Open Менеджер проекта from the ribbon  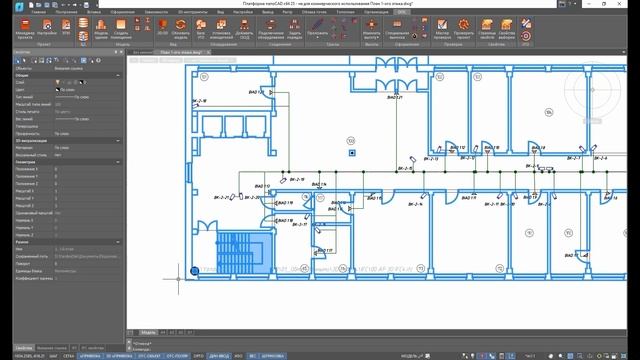click(x=25, y=29)
